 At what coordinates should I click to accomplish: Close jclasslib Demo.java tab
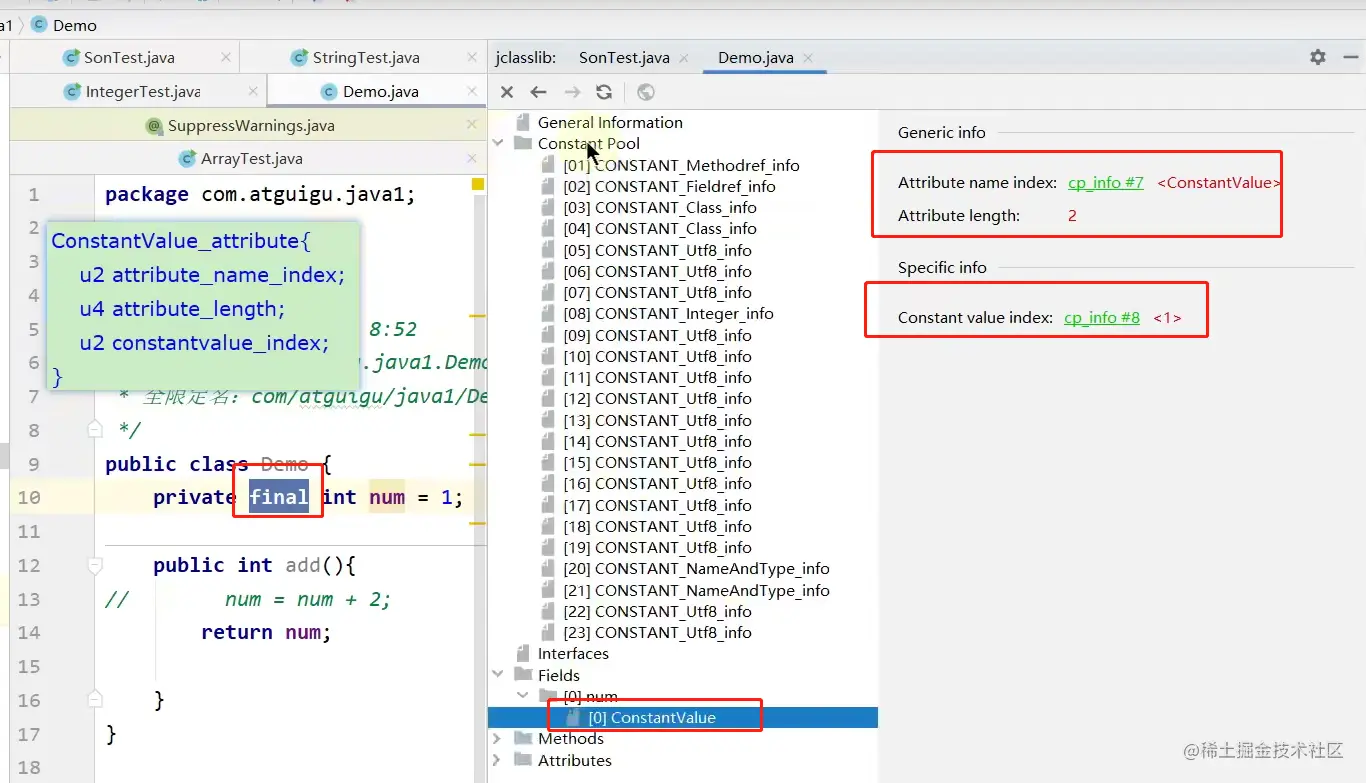pos(808,58)
